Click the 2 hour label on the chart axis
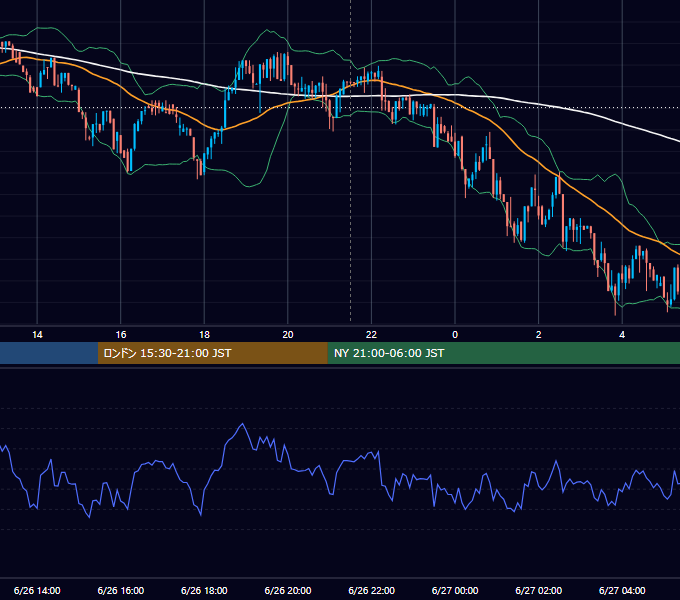 click(539, 335)
